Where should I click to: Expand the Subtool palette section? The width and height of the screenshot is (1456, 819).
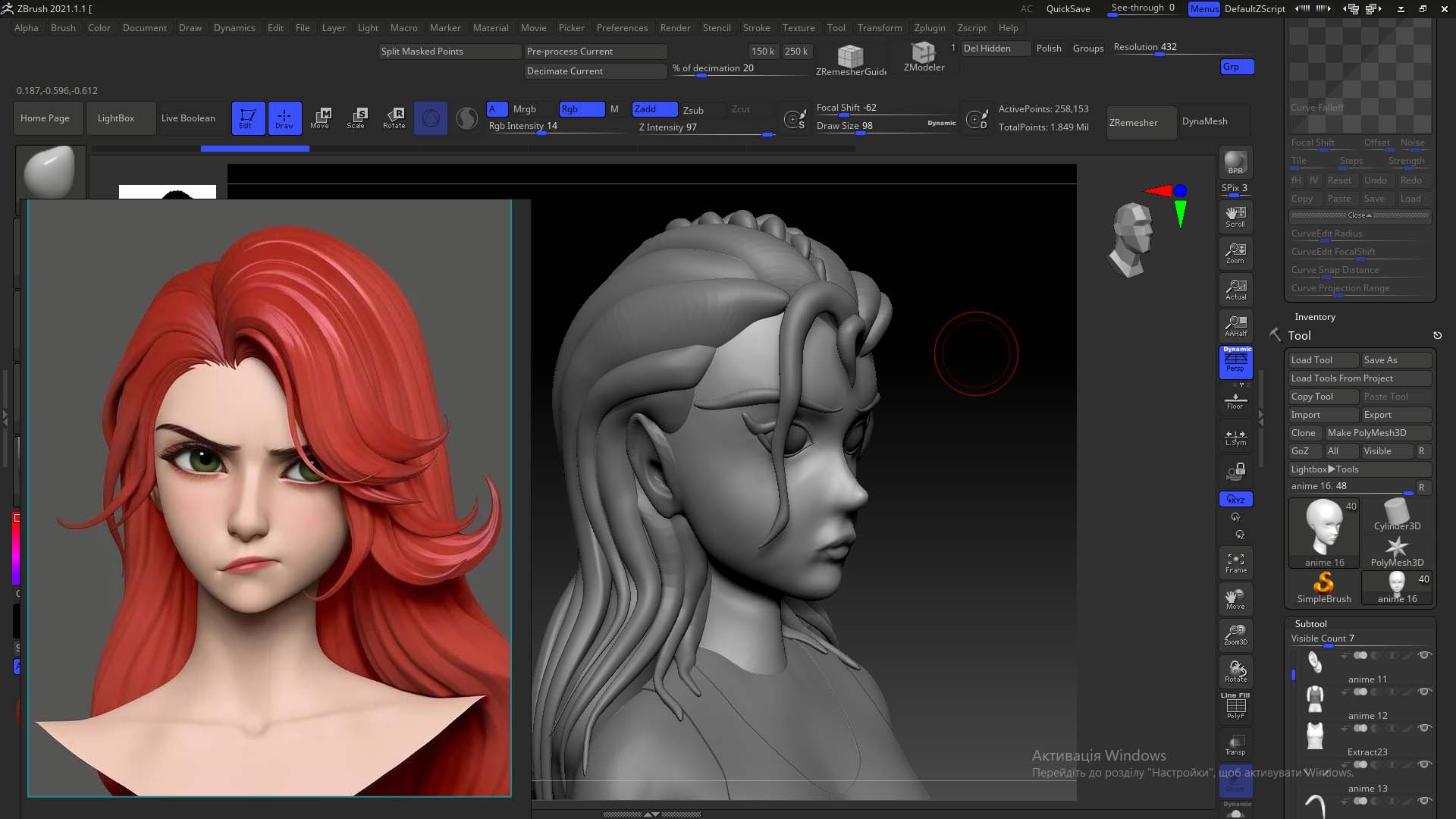coord(1310,623)
